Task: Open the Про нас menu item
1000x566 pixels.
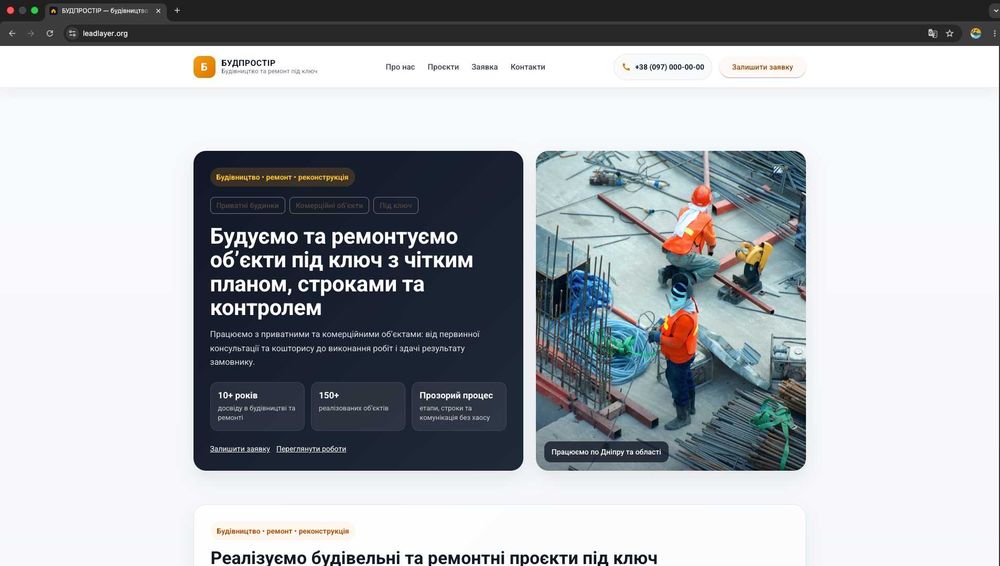Action: (400, 67)
